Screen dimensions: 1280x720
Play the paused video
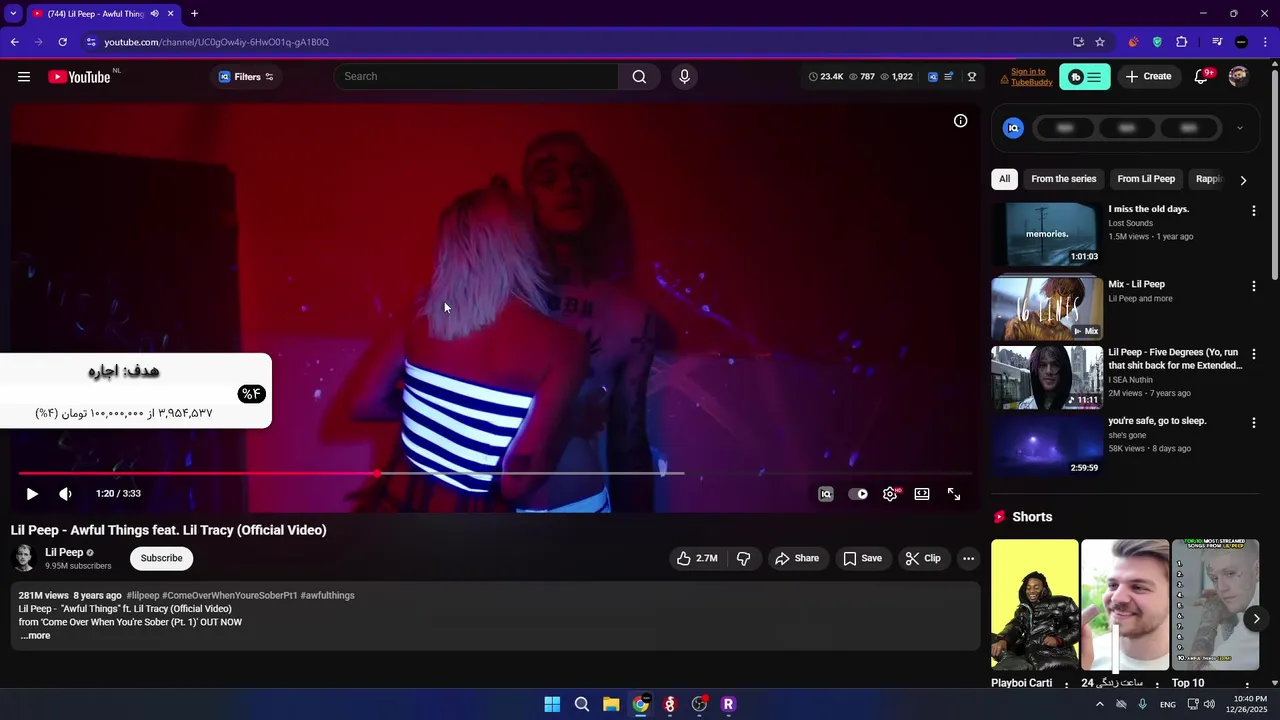[x=32, y=494]
